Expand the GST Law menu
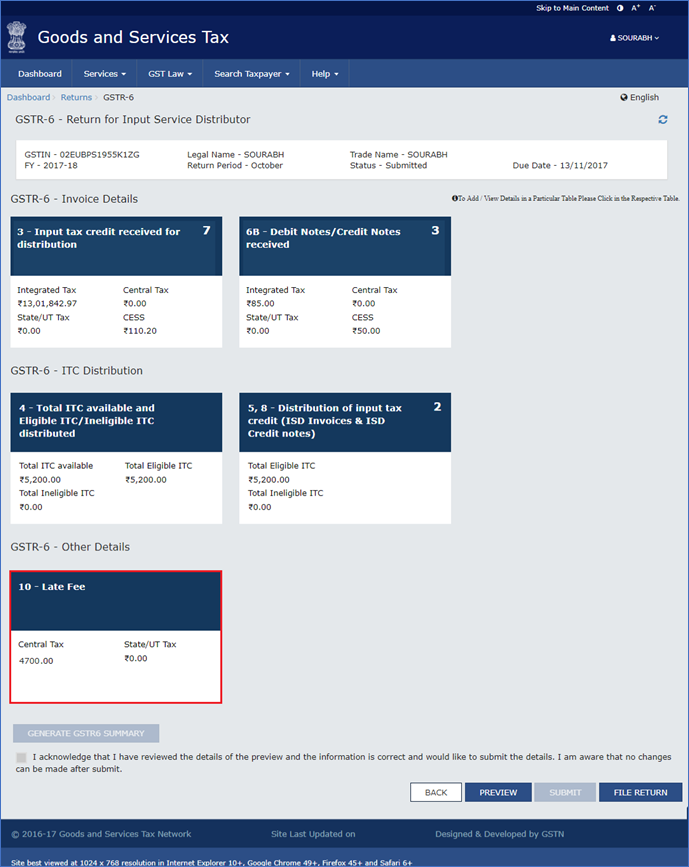689x867 pixels. [x=170, y=74]
